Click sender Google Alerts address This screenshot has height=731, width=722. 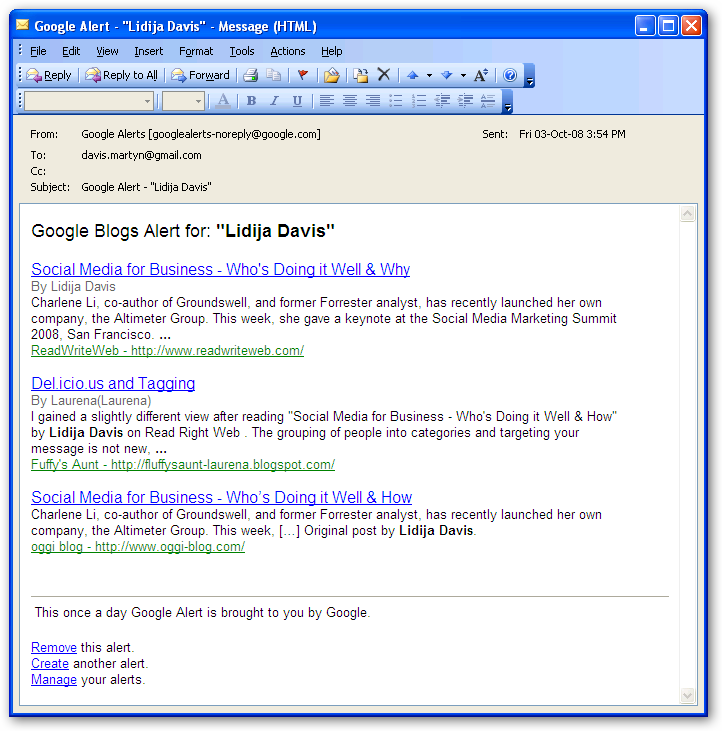(x=201, y=134)
